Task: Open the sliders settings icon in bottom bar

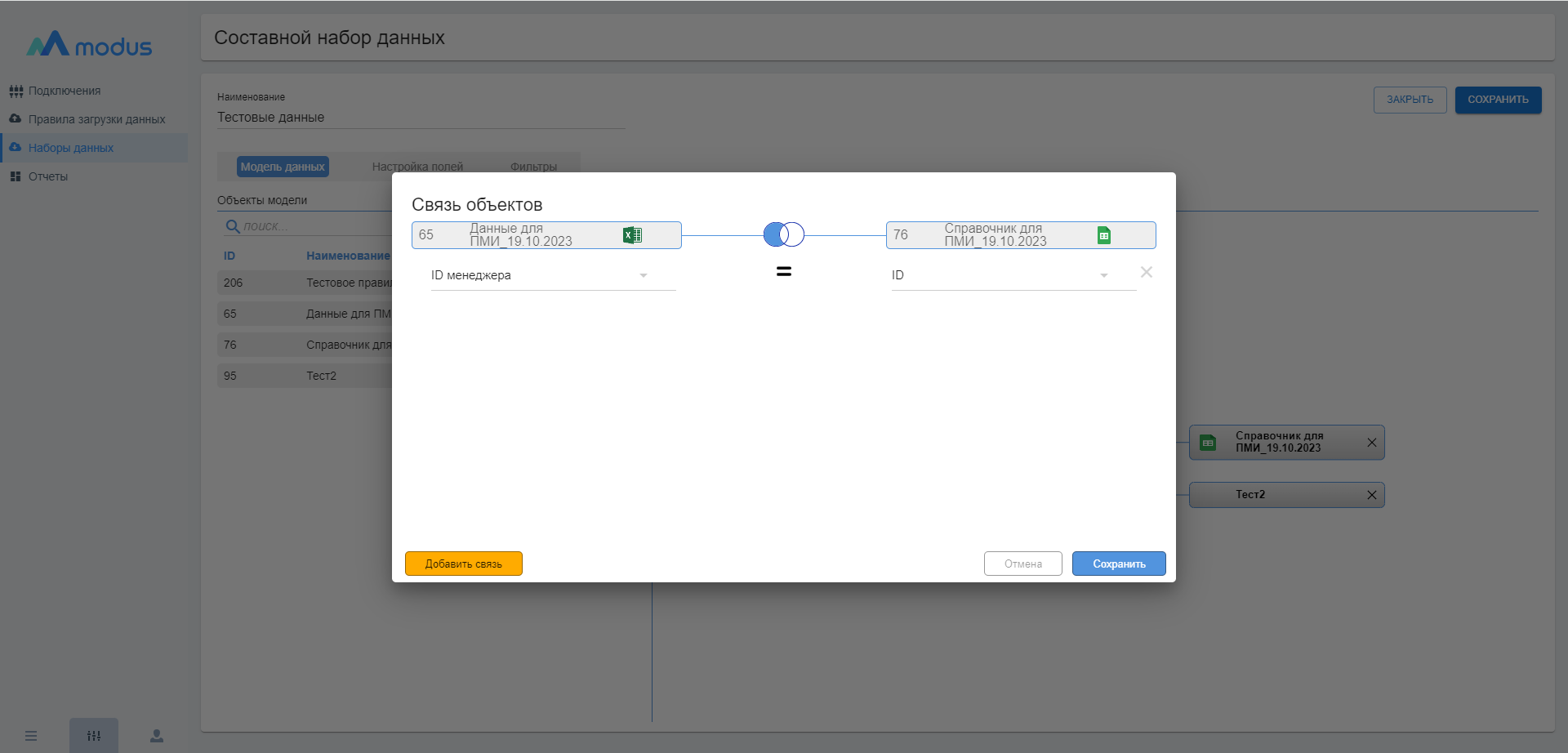Action: click(x=94, y=736)
